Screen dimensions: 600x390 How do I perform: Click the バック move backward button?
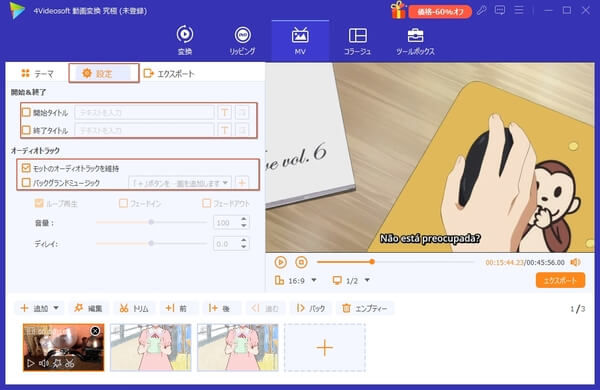[x=311, y=308]
